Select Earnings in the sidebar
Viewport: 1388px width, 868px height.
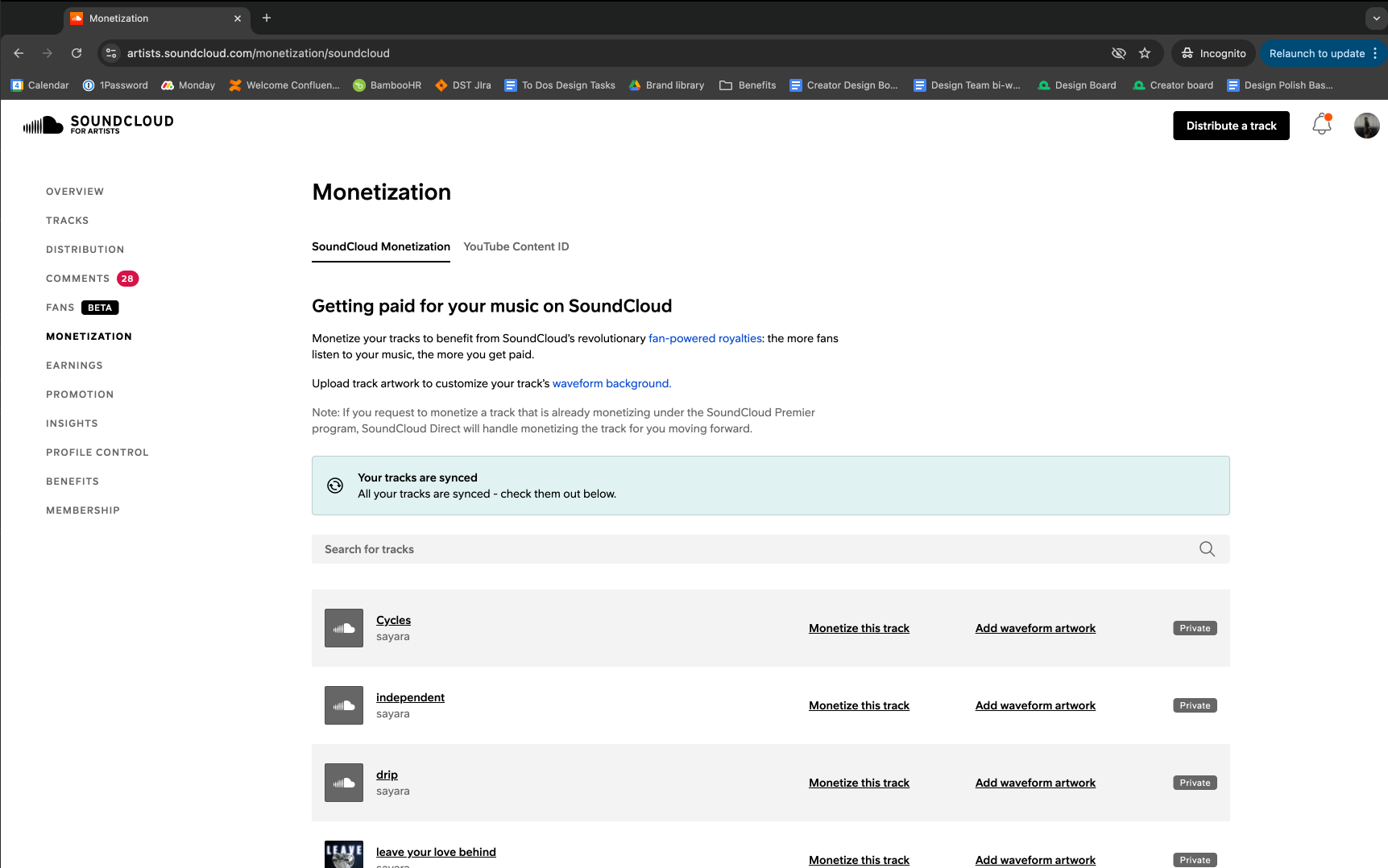coord(74,365)
